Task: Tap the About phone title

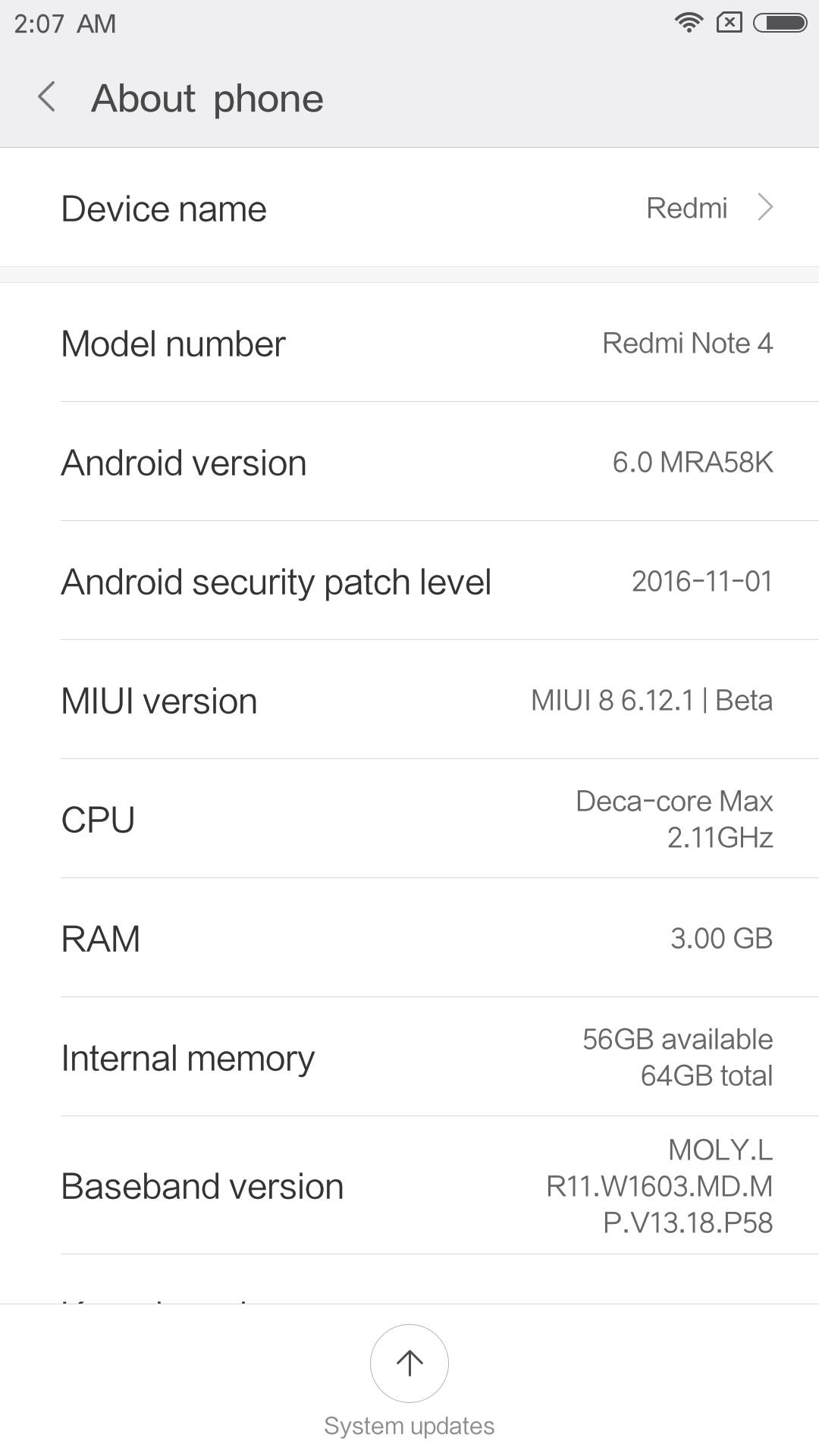Action: point(207,99)
